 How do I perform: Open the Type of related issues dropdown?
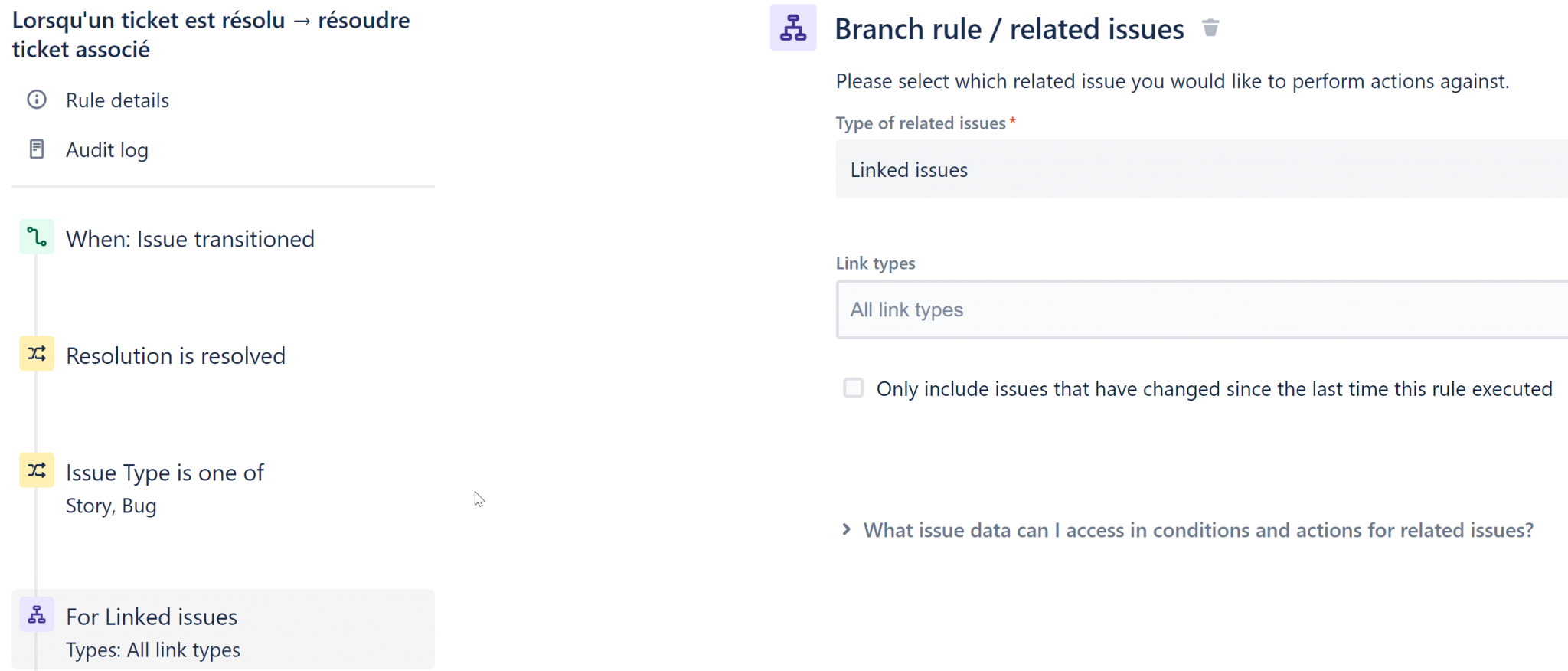1200,169
